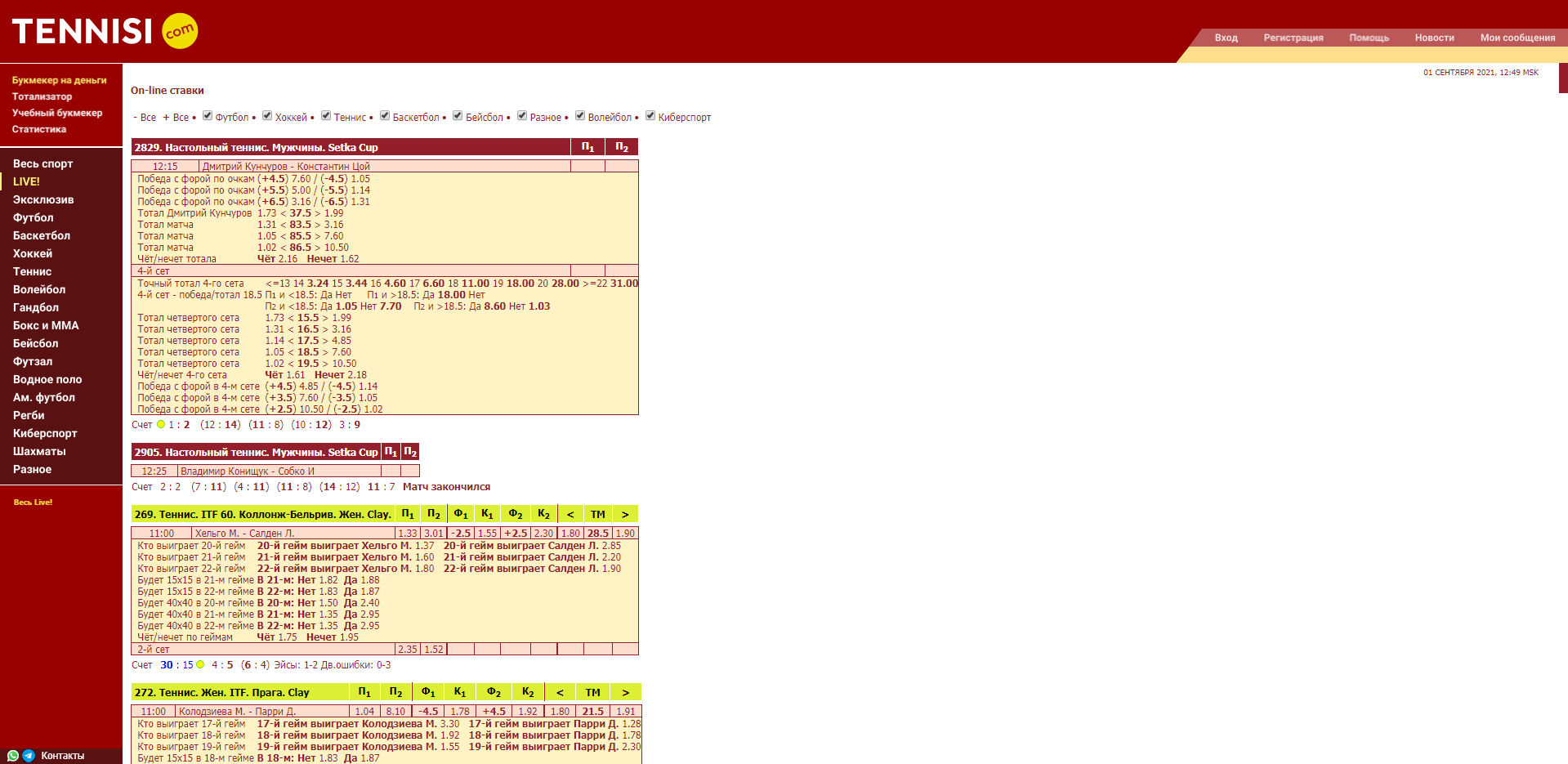The height and width of the screenshot is (764, 1568).
Task: Select odds 1.04 for Колодзиева М. win
Action: pos(364,712)
